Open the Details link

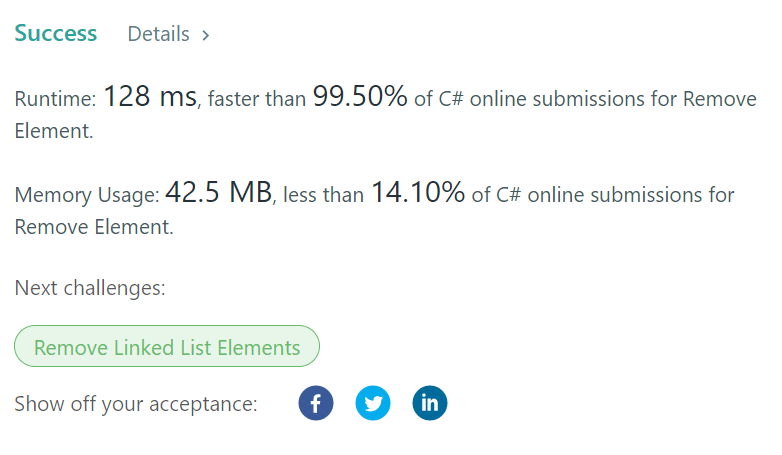158,34
